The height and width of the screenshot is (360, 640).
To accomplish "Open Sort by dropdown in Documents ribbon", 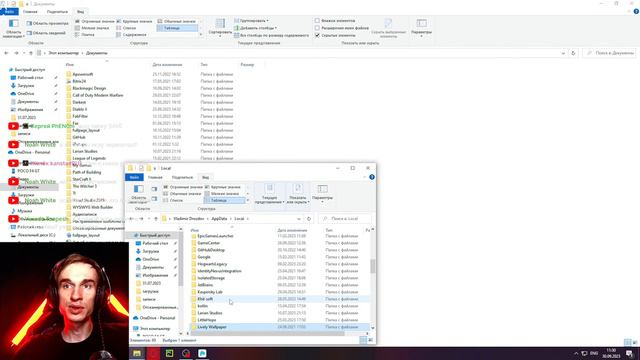I will 220,29.
